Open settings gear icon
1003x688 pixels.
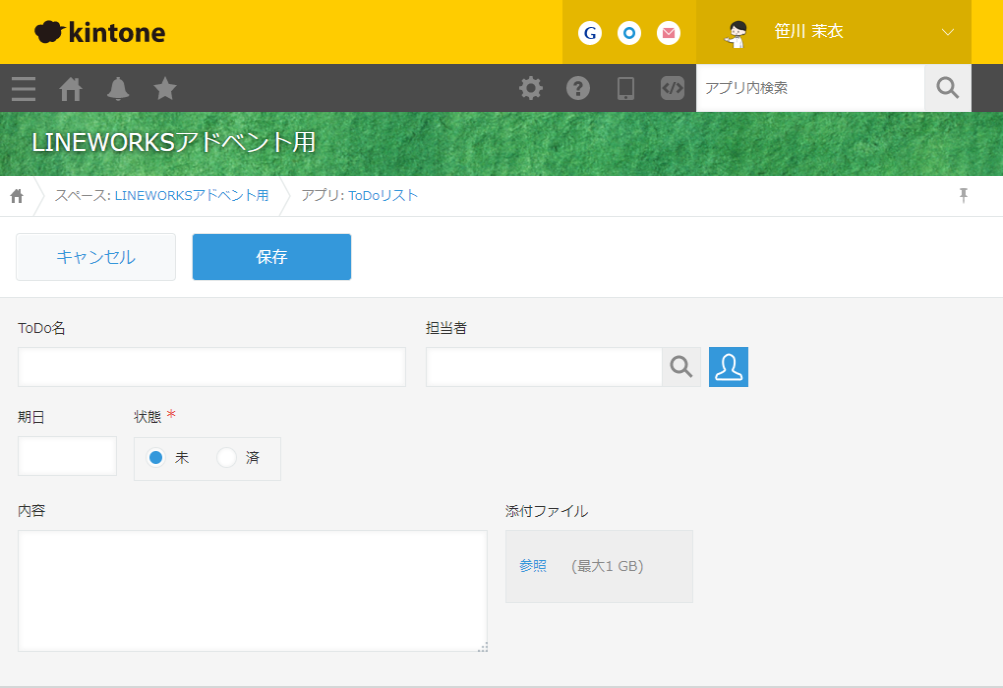tap(530, 88)
